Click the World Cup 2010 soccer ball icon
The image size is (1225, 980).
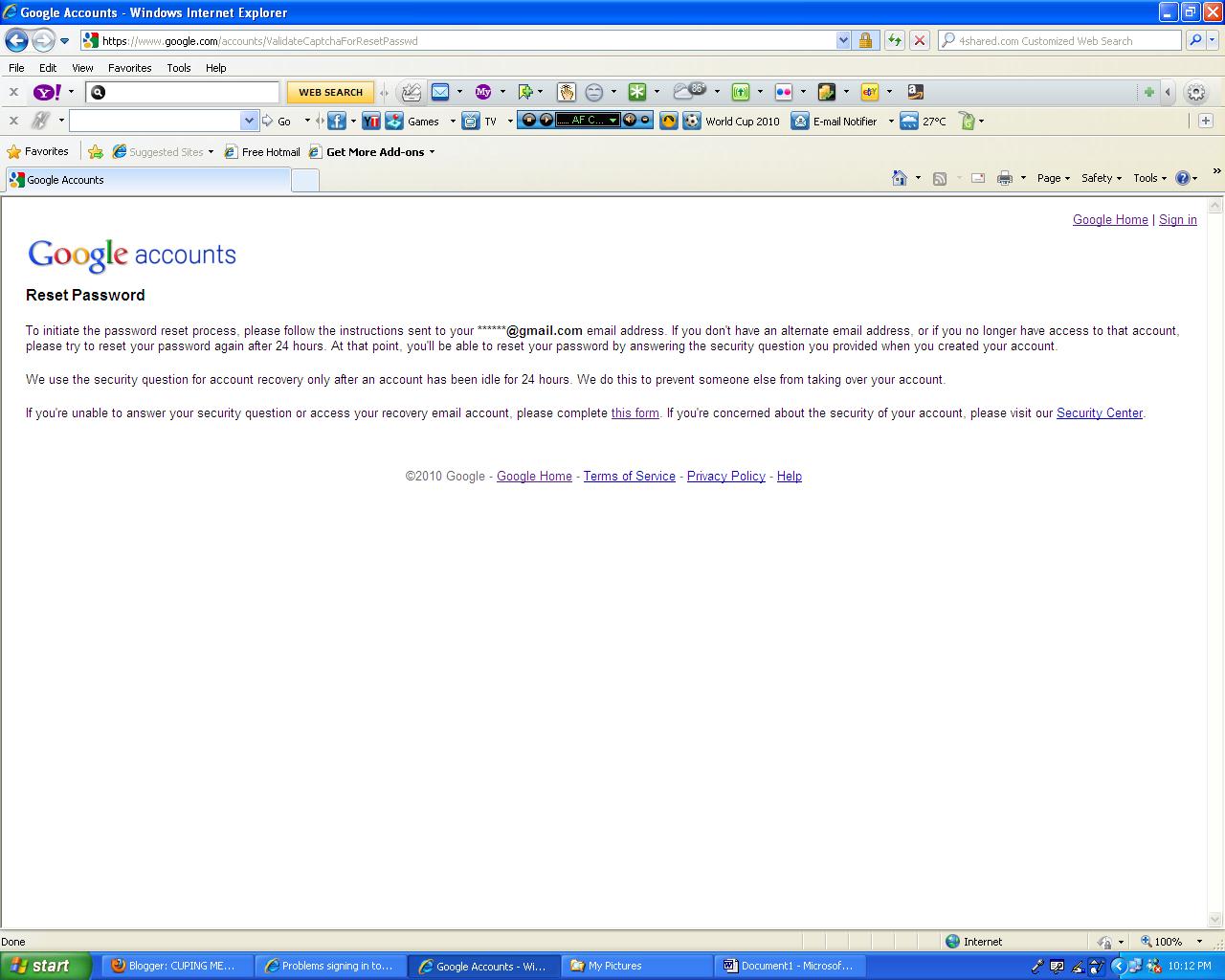pos(692,121)
